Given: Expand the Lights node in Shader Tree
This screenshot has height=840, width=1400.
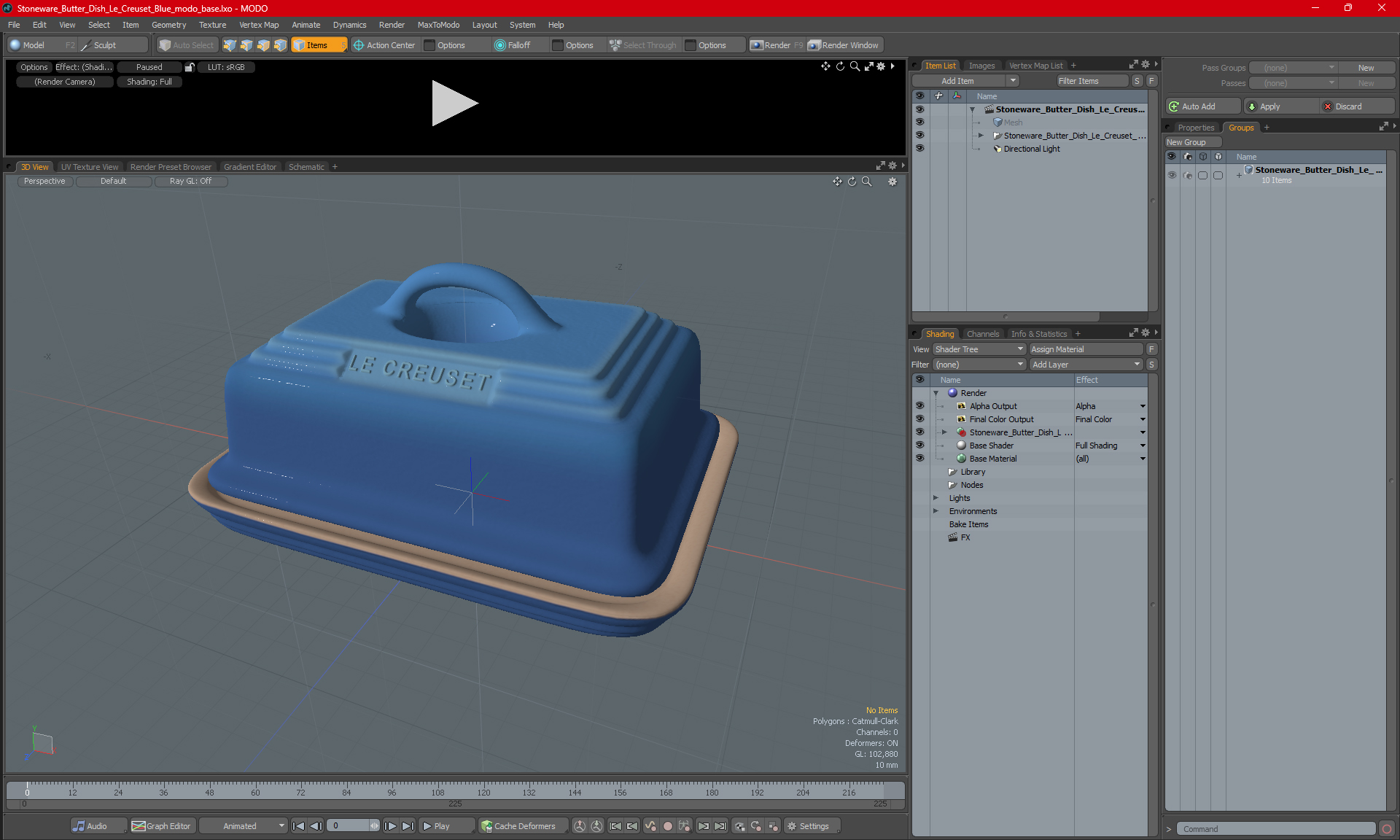Looking at the screenshot, I should 936,498.
